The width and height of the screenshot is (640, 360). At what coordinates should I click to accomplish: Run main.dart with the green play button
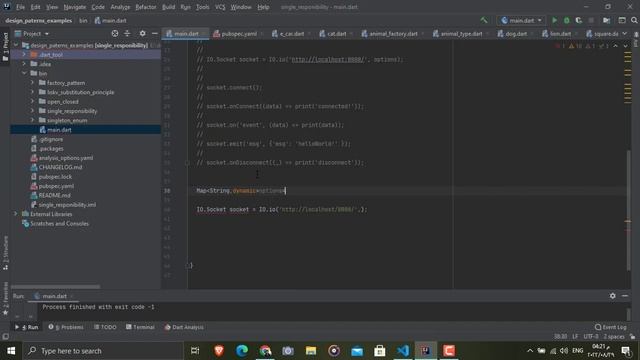coord(554,20)
